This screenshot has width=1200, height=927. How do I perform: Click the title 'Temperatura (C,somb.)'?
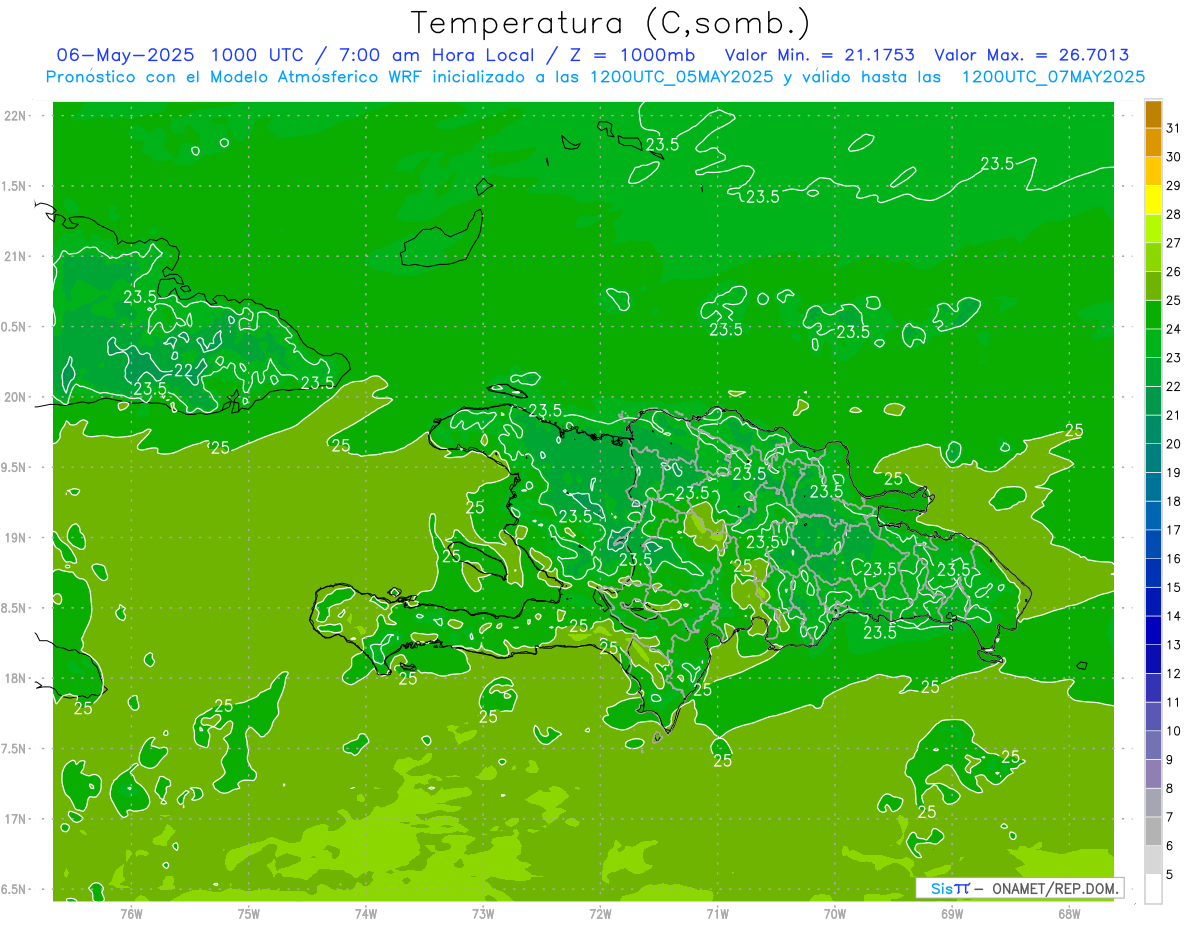tap(611, 23)
